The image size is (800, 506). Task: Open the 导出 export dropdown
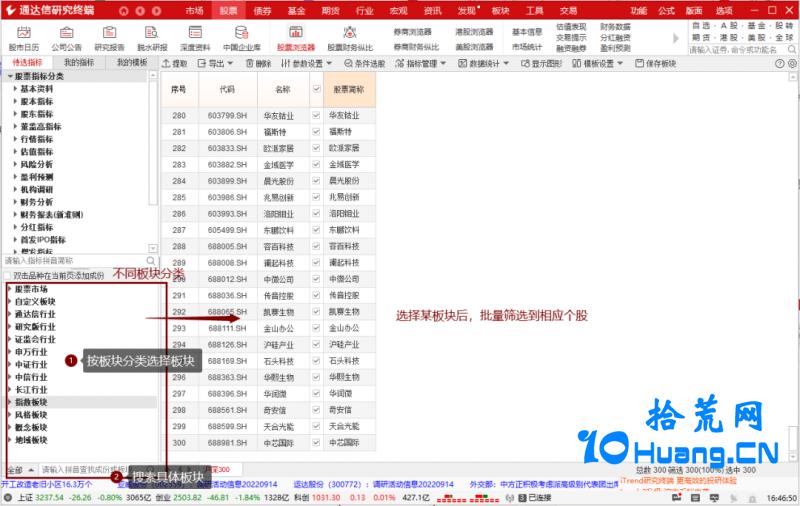tap(215, 63)
